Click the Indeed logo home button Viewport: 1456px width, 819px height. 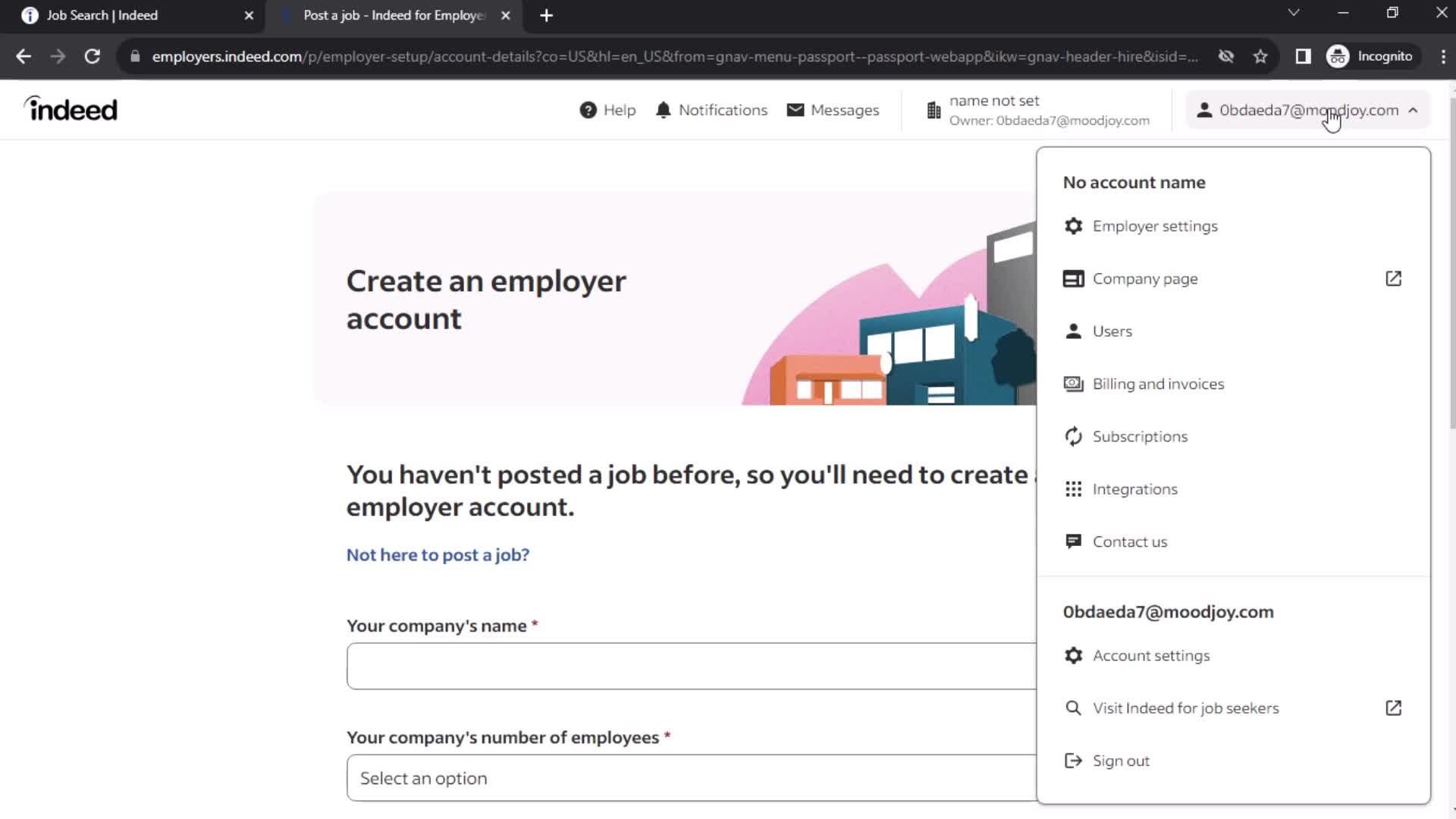click(x=70, y=109)
